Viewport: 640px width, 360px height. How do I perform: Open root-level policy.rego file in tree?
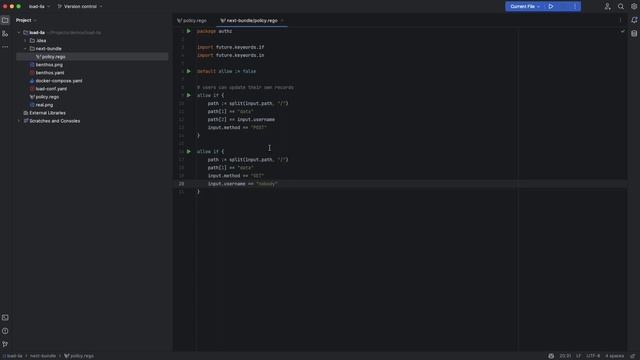coord(47,97)
